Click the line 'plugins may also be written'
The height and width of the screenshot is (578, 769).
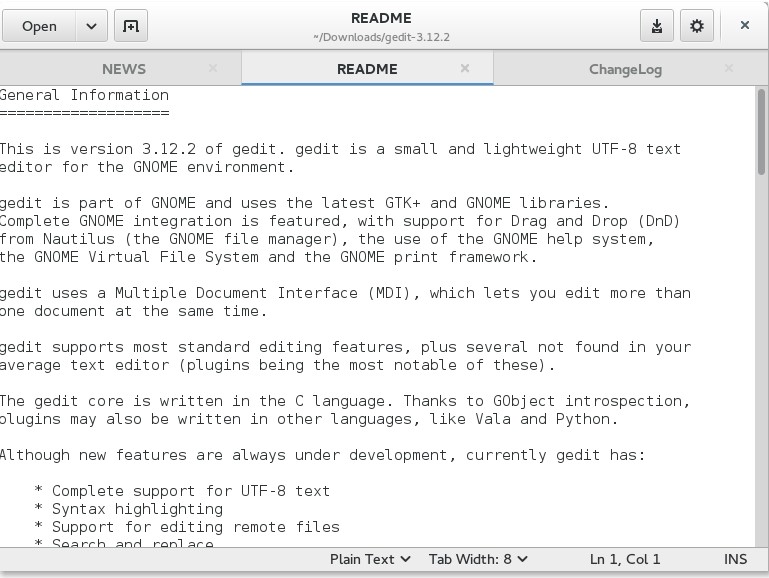[x=309, y=419]
